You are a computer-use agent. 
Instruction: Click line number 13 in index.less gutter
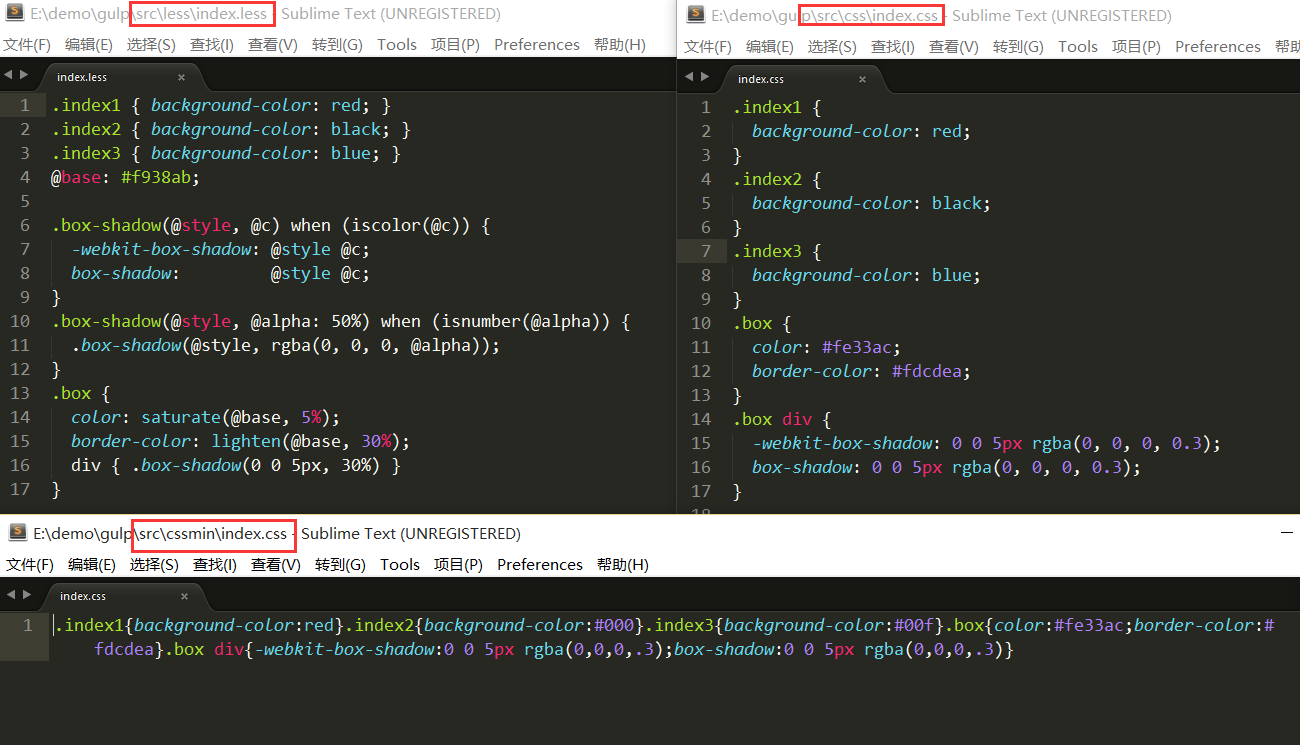click(20, 393)
